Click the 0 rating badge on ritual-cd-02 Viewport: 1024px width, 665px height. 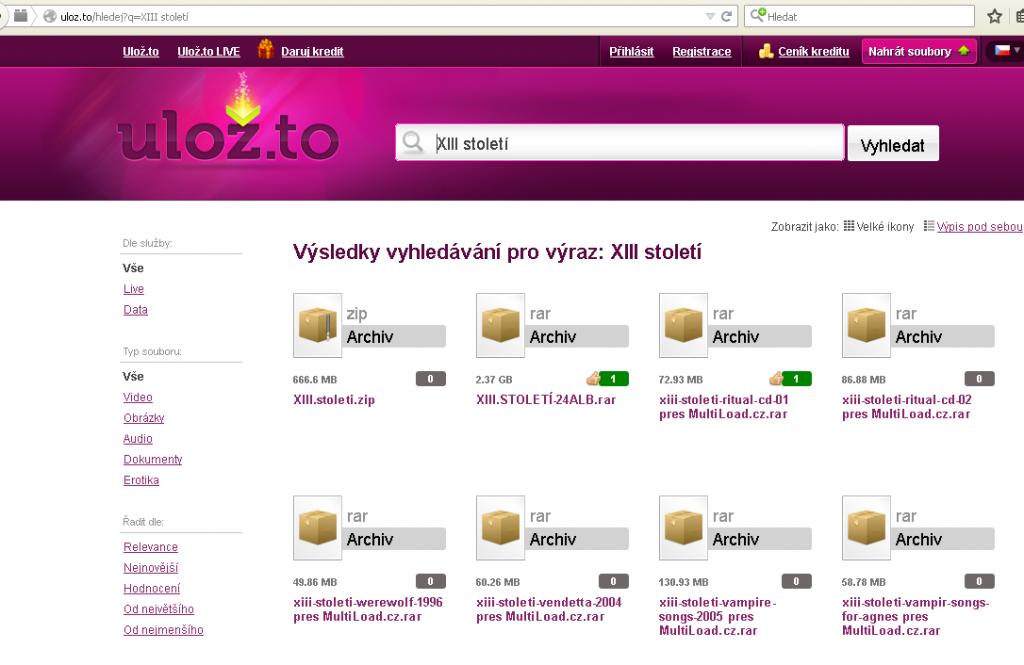[x=979, y=379]
